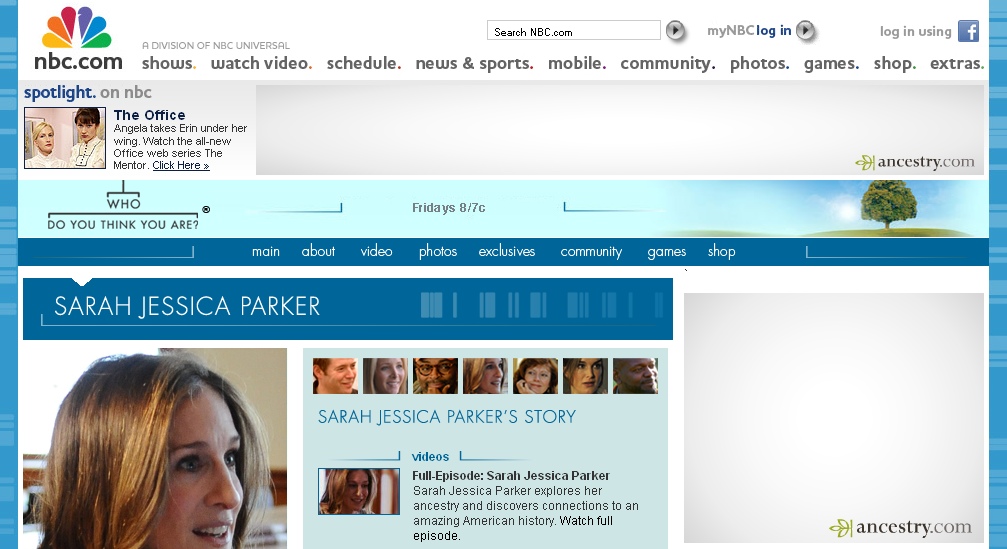Select the sixth celebrity thumbnail, brunette woman
The image size is (1007, 549).
click(x=586, y=376)
